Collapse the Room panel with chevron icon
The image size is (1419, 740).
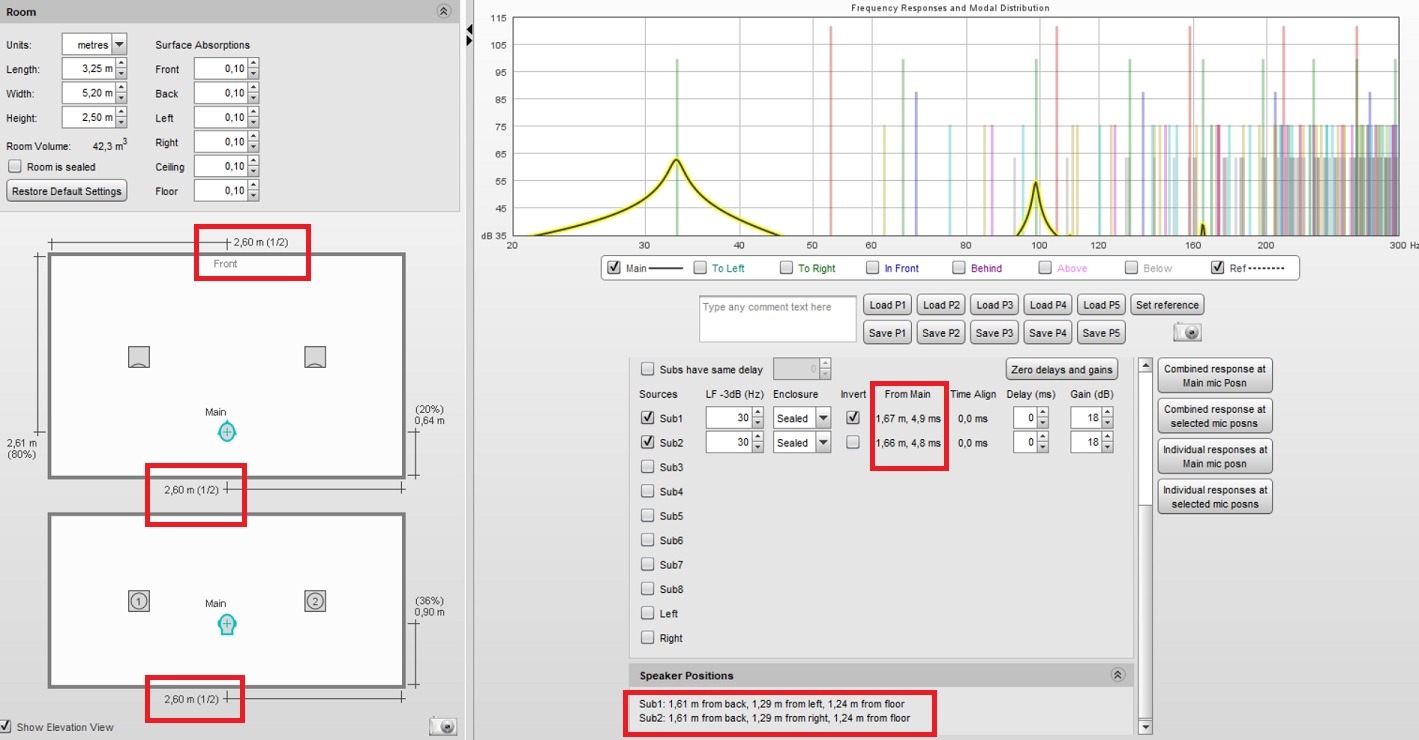(x=444, y=11)
